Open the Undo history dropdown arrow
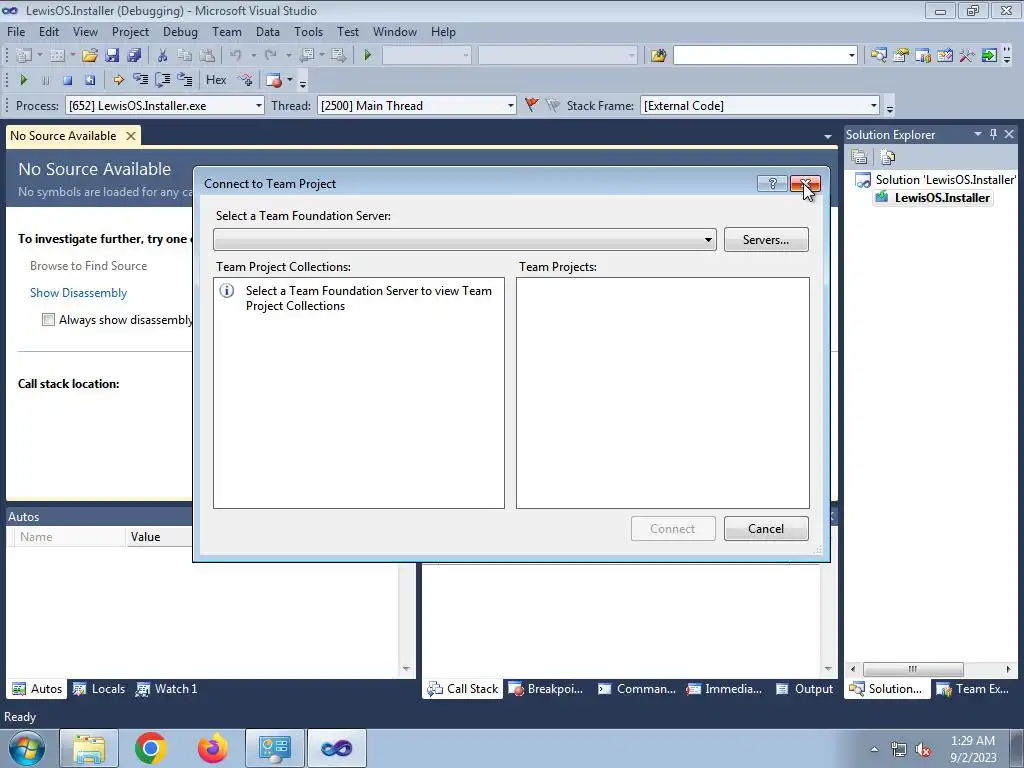Image resolution: width=1024 pixels, height=768 pixels. 253,56
